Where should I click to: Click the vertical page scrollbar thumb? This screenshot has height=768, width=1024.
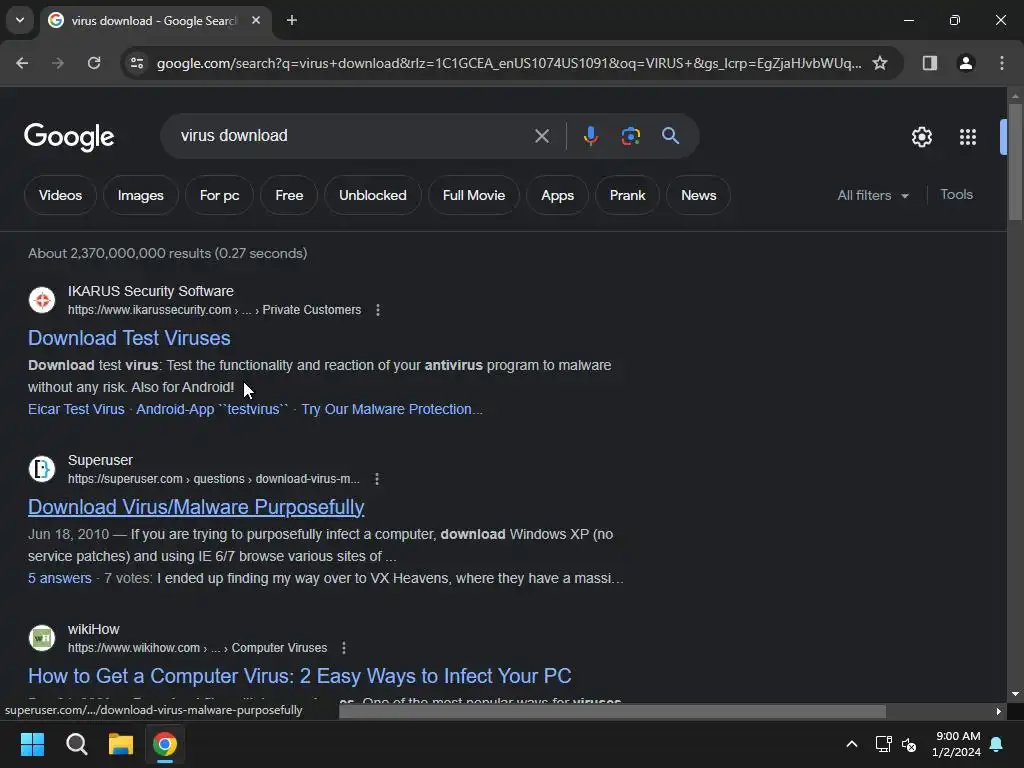pyautogui.click(x=1015, y=161)
